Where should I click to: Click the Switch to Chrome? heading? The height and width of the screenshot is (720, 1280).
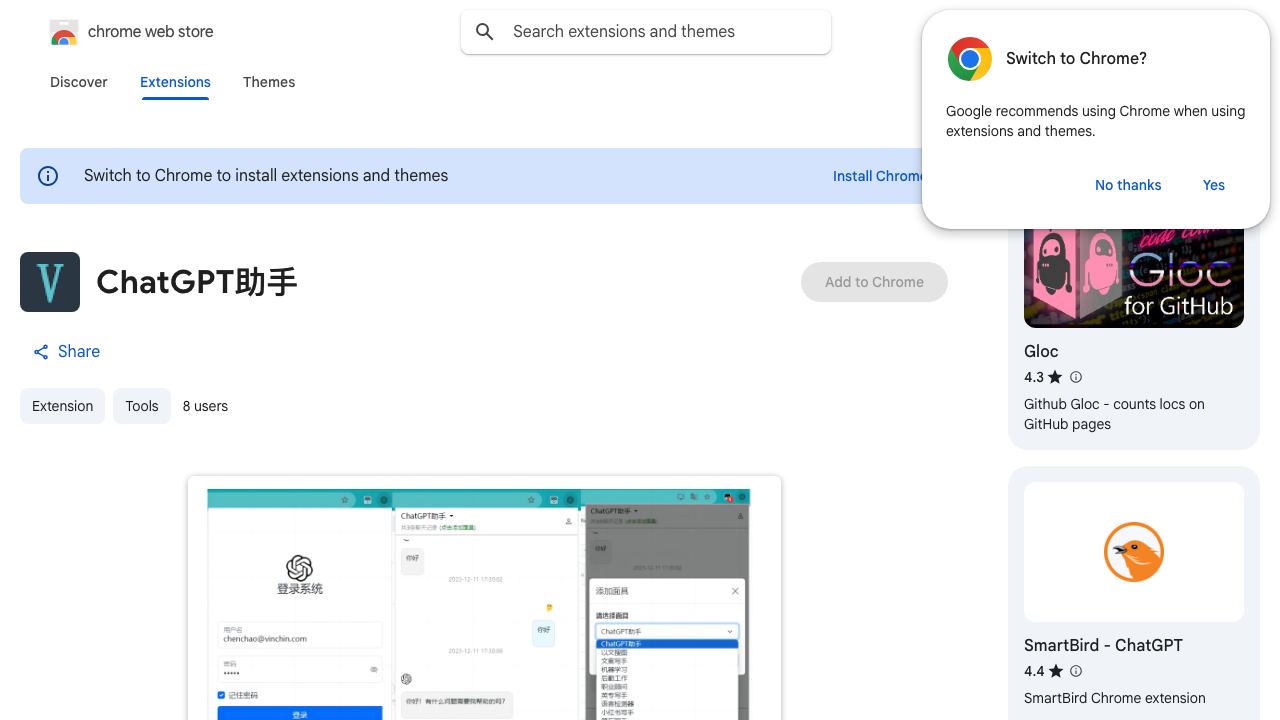(x=1076, y=59)
